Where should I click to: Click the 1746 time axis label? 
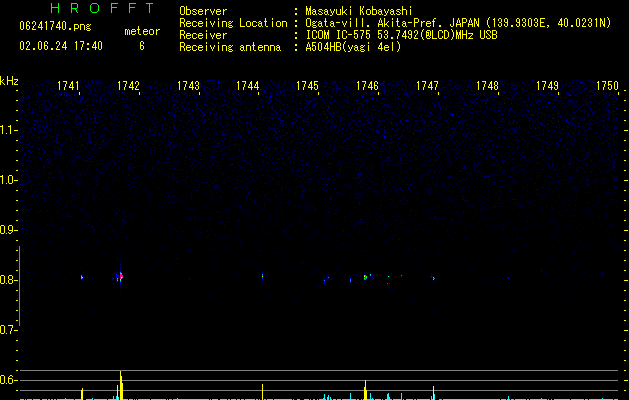click(x=367, y=86)
